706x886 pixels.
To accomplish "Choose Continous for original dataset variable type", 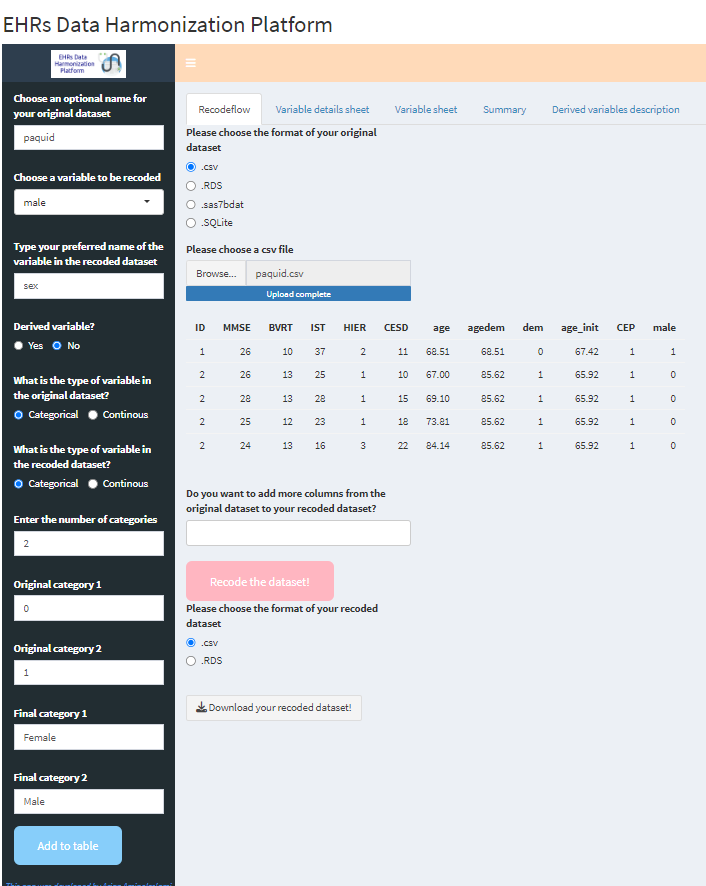I will pyautogui.click(x=93, y=415).
